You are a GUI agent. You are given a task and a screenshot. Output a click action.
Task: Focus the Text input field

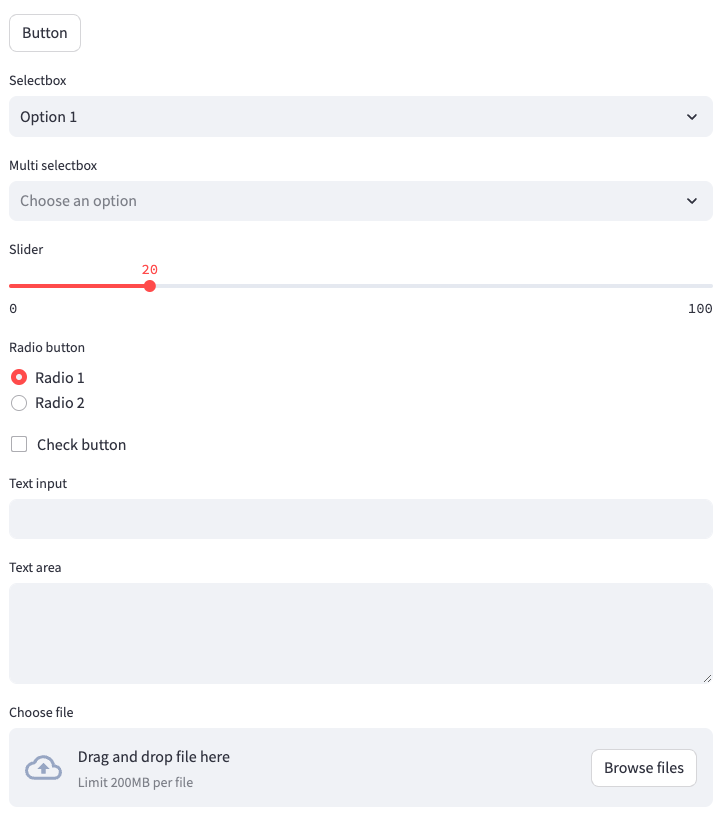(x=360, y=519)
